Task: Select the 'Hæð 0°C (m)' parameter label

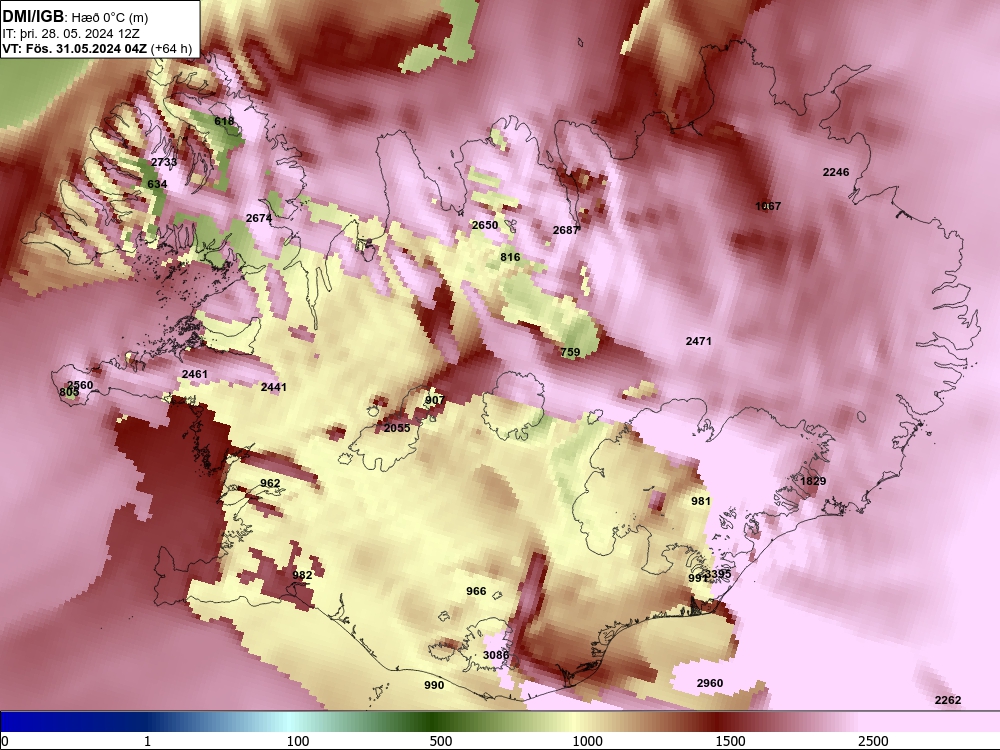Action: [x=109, y=18]
